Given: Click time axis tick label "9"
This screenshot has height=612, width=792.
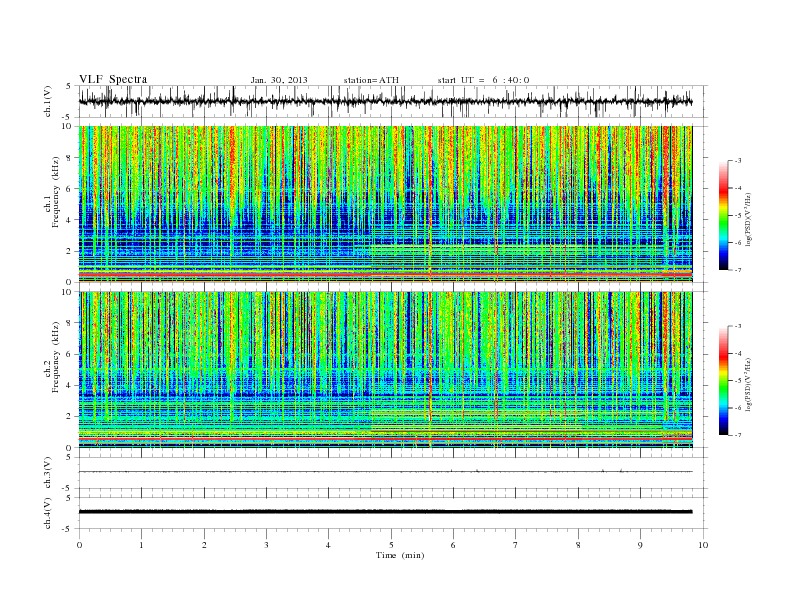Looking at the screenshot, I should click(x=640, y=545).
